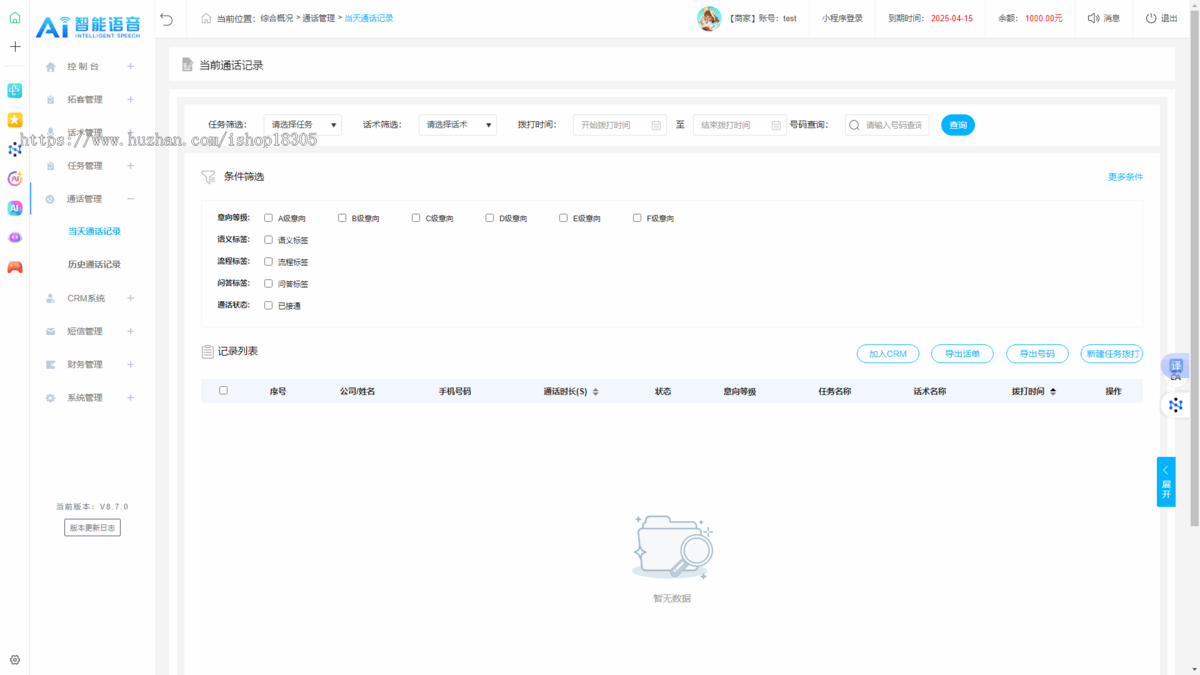The height and width of the screenshot is (675, 1200).
Task: Click the 更多条件 link
Action: click(1125, 177)
